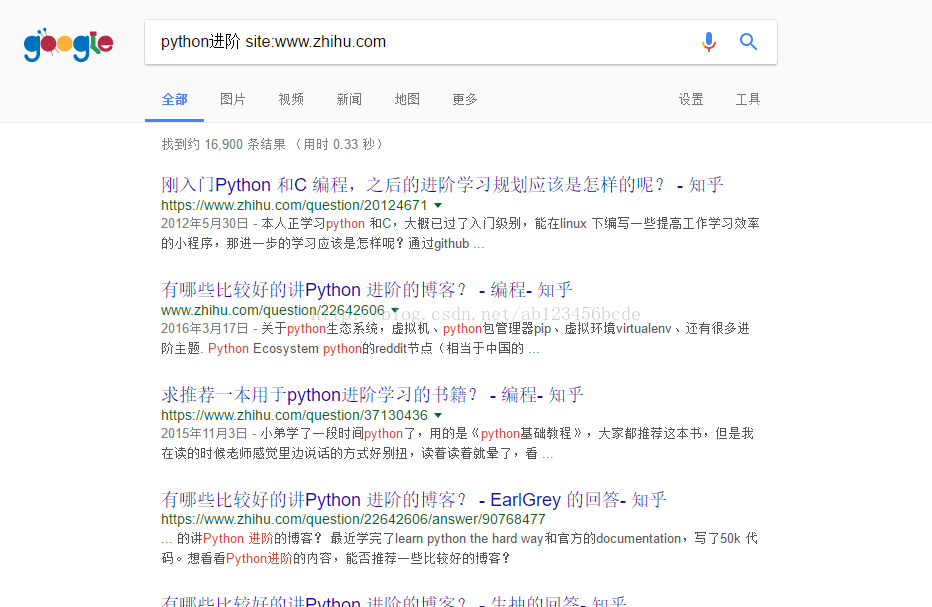Open the 工具 search tools
The height and width of the screenshot is (607, 932).
pyautogui.click(x=748, y=99)
